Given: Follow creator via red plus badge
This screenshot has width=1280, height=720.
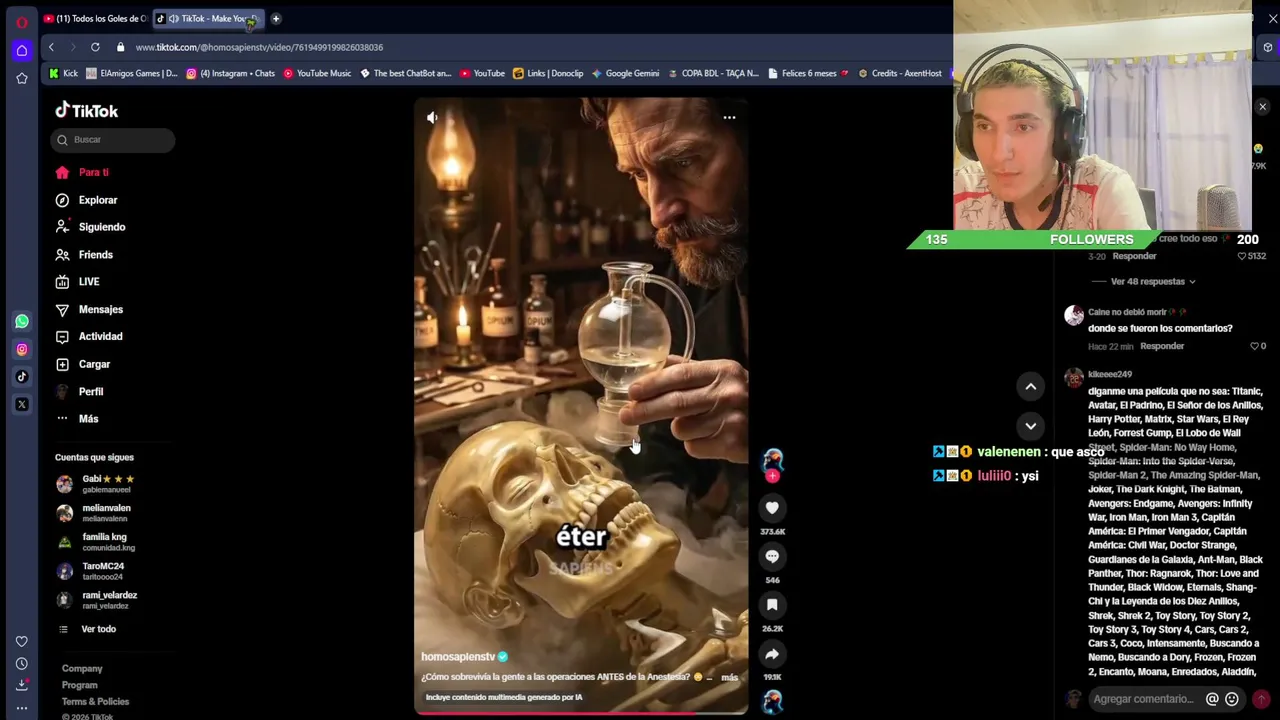Looking at the screenshot, I should [x=772, y=477].
